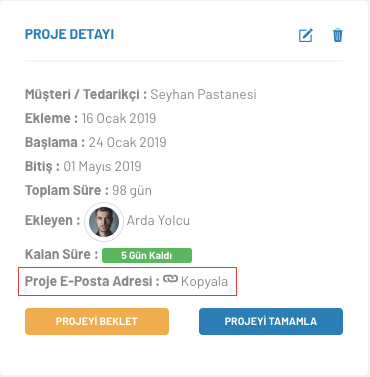Click the 01 Mayıs 2019 end date

point(102,166)
